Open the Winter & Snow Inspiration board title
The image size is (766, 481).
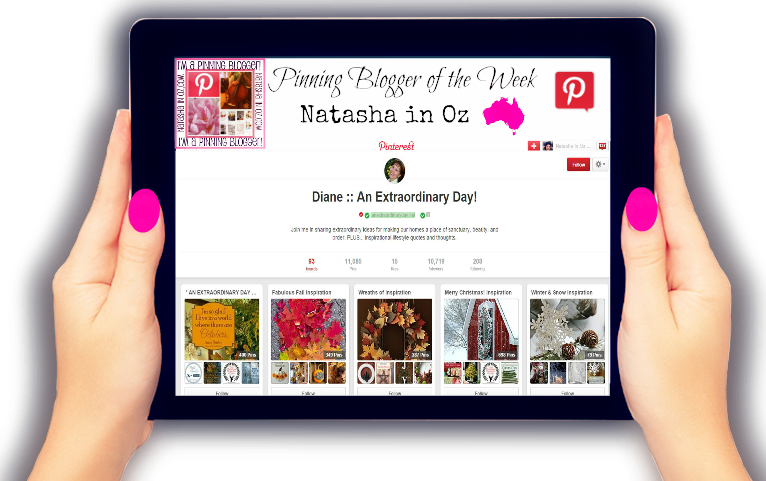[x=562, y=292]
